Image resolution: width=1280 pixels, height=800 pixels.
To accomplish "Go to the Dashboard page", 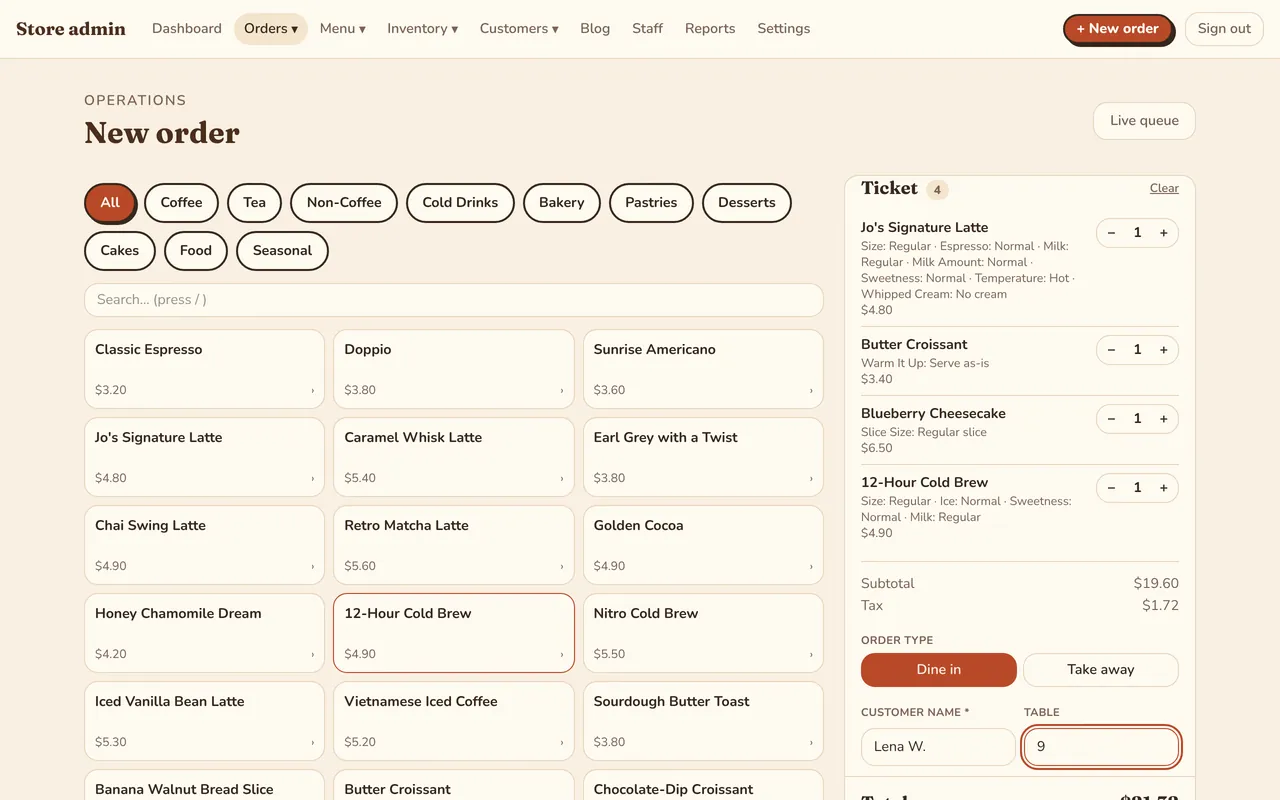I will coord(187,29).
